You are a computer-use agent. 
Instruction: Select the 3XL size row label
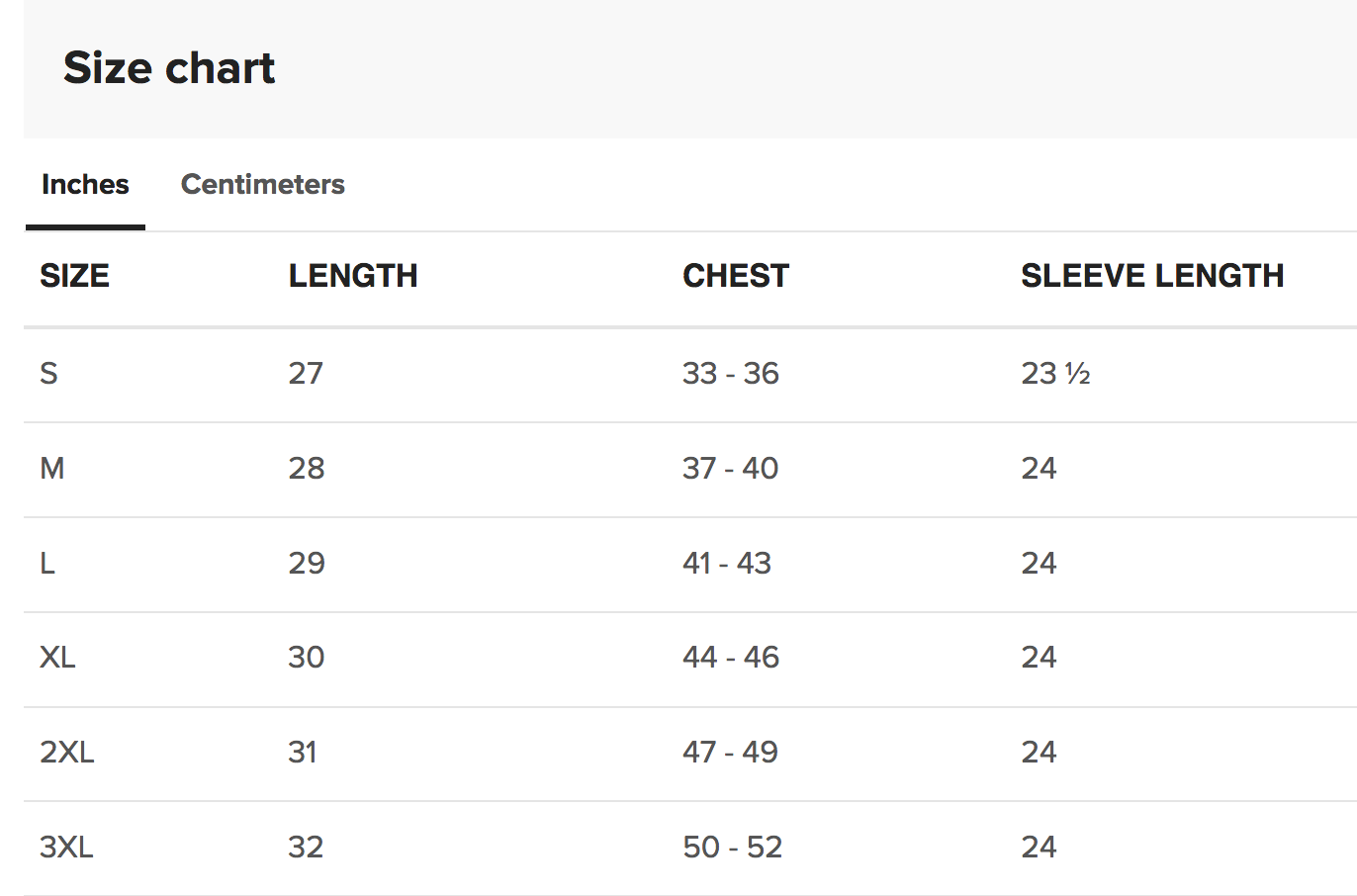tap(66, 848)
